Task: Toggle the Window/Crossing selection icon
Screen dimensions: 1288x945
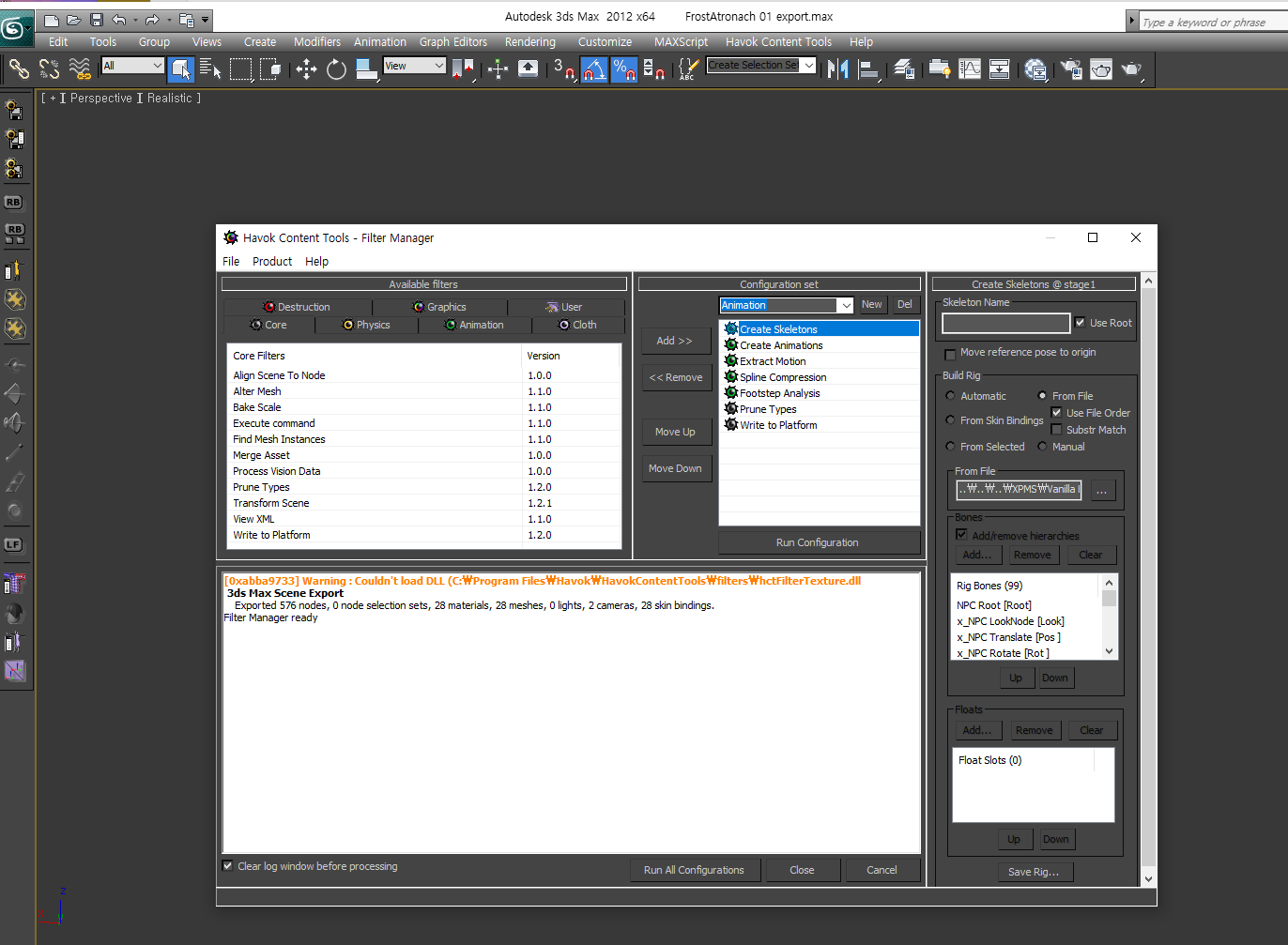Action: click(x=271, y=69)
